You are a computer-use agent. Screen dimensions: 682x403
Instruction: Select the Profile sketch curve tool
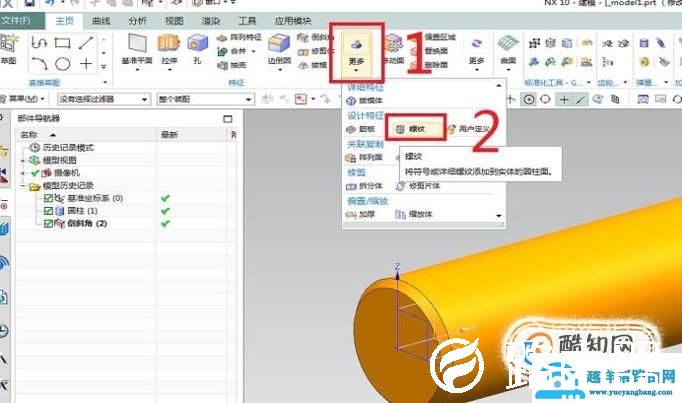click(x=39, y=43)
